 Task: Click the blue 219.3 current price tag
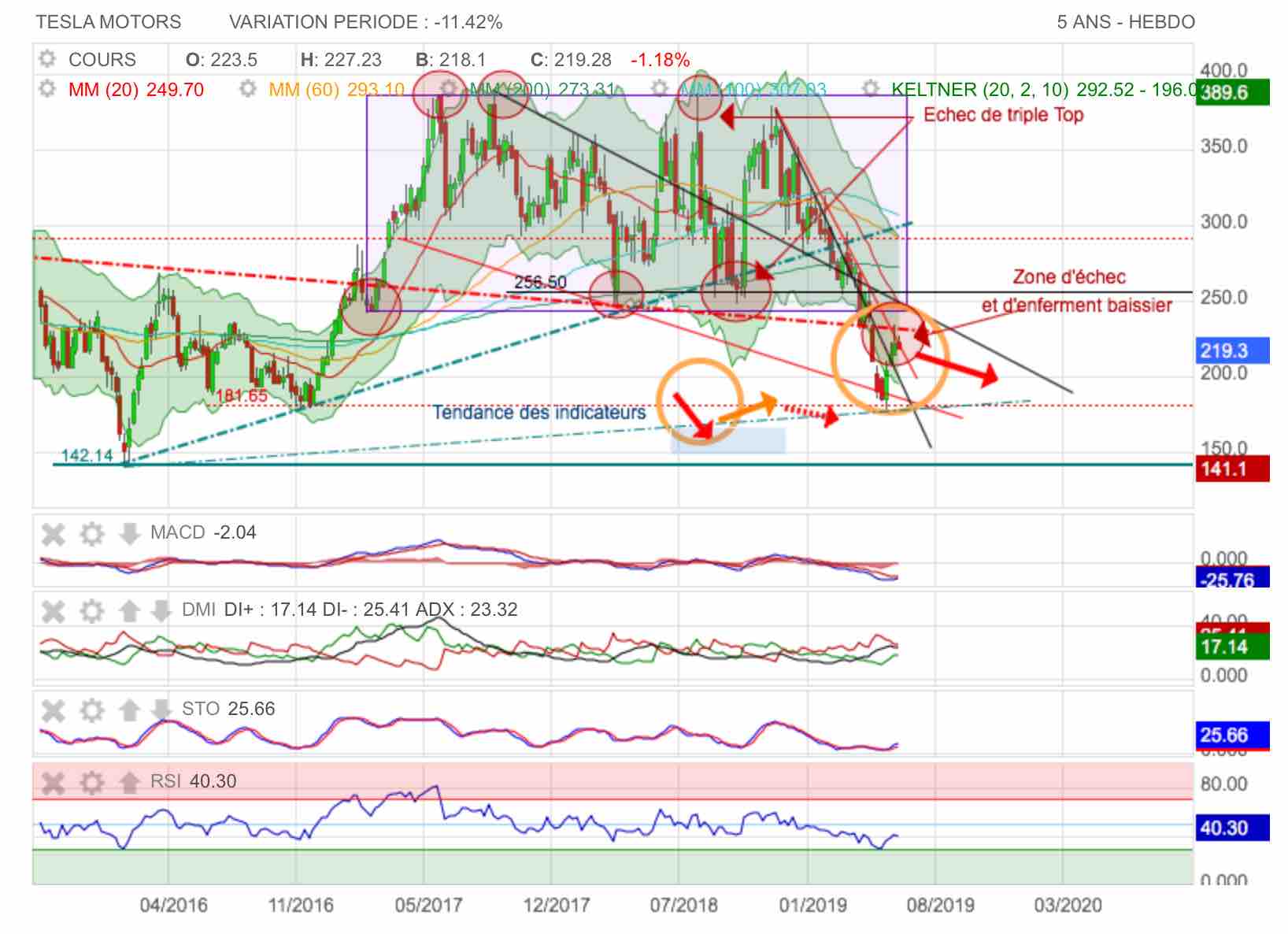coord(1232,350)
